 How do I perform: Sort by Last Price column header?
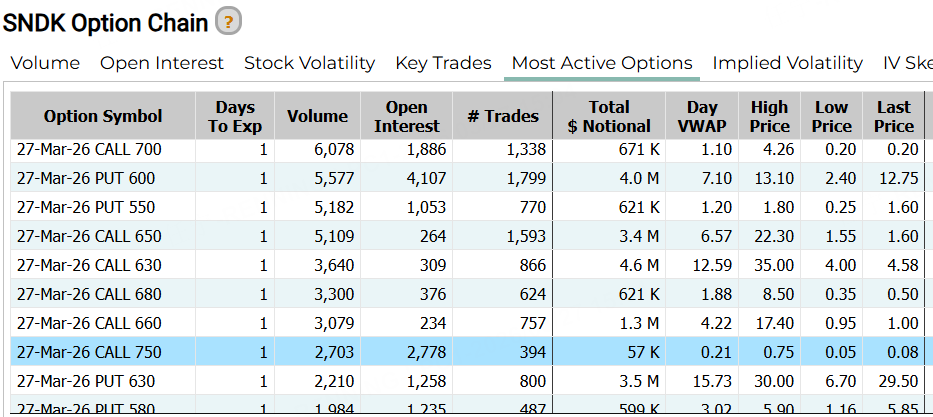point(893,116)
